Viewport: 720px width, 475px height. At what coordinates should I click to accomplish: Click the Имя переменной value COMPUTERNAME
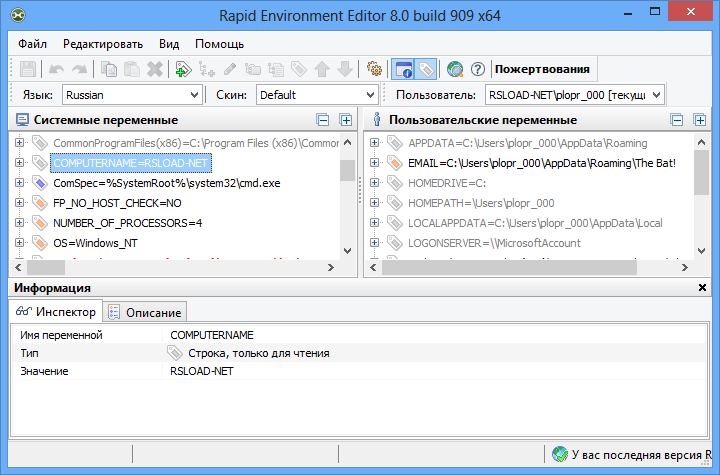[212, 335]
